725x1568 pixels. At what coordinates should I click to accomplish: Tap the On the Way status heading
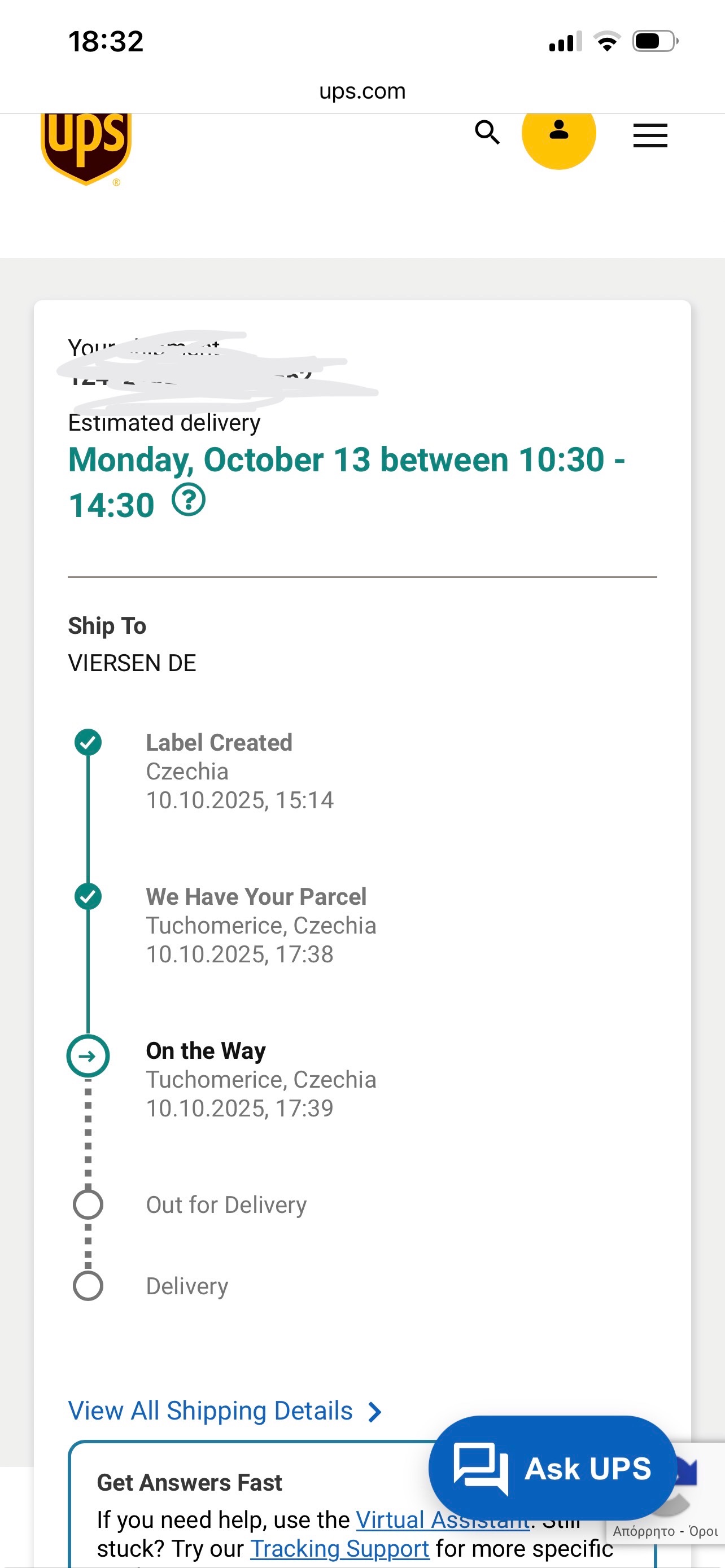pos(206,1050)
